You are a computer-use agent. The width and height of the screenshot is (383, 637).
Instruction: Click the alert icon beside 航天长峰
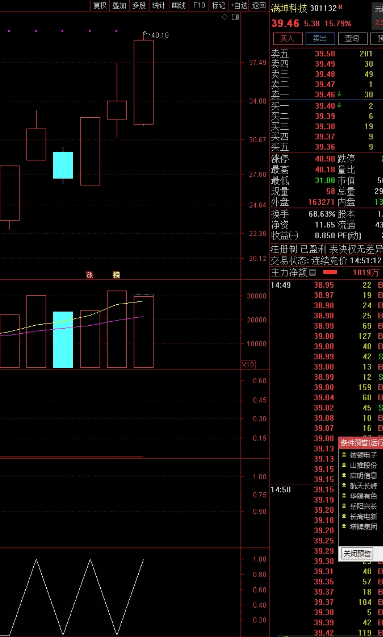344,485
